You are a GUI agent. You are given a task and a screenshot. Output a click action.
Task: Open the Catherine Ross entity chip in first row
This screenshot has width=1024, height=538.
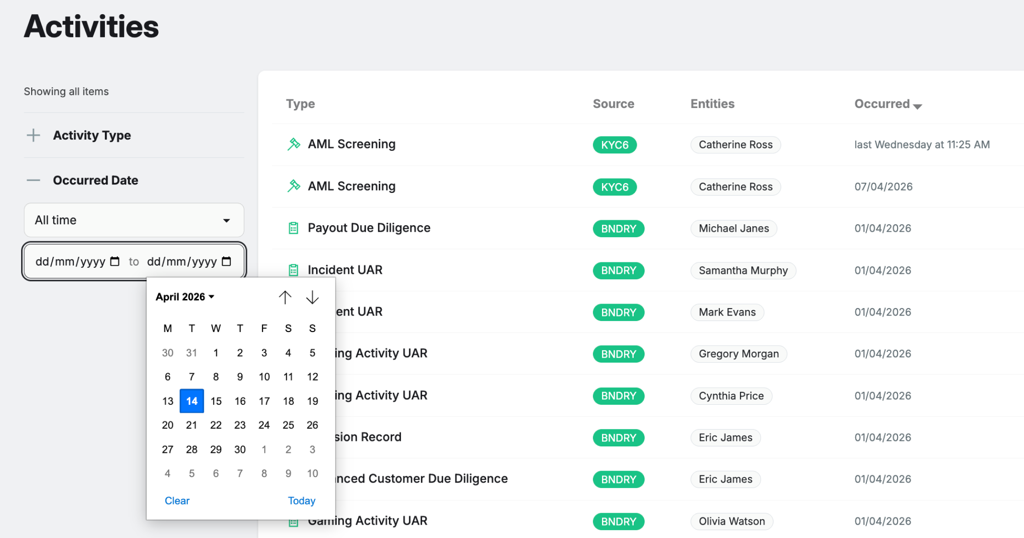click(x=735, y=145)
